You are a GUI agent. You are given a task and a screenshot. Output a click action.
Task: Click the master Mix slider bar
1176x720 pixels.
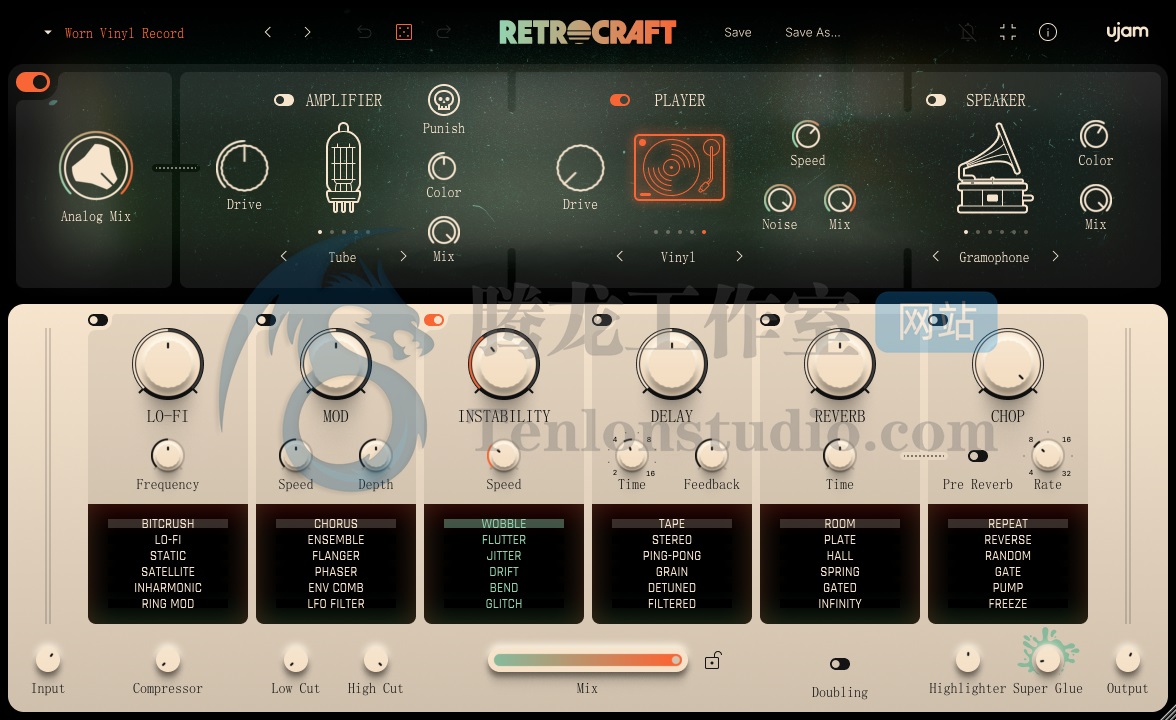click(x=587, y=660)
